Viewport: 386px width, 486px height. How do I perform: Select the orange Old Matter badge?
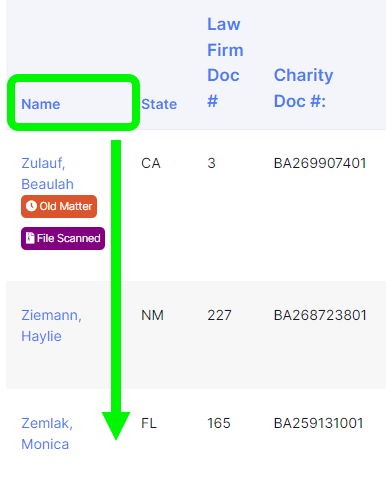click(x=59, y=206)
